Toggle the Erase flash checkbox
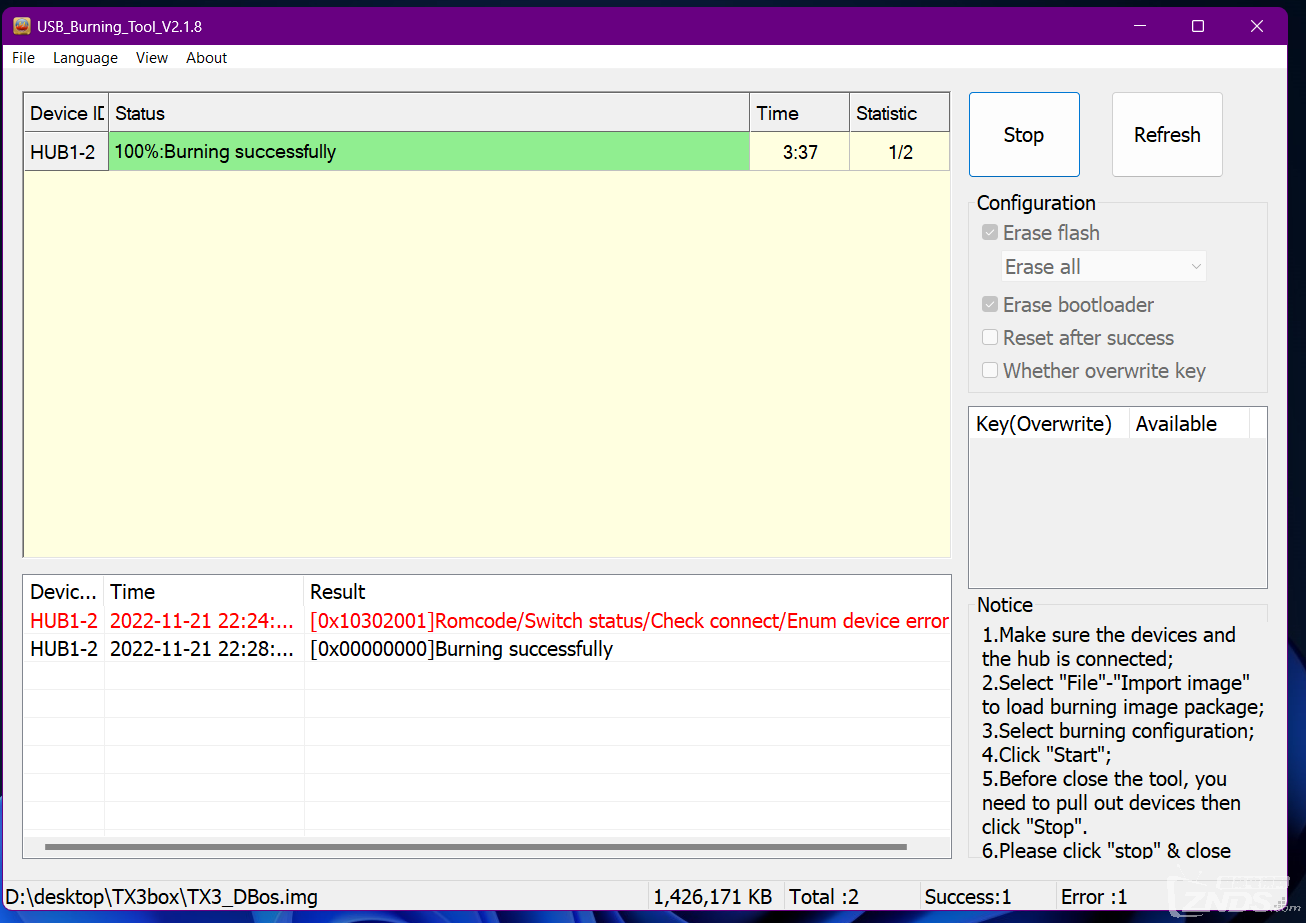 990,233
